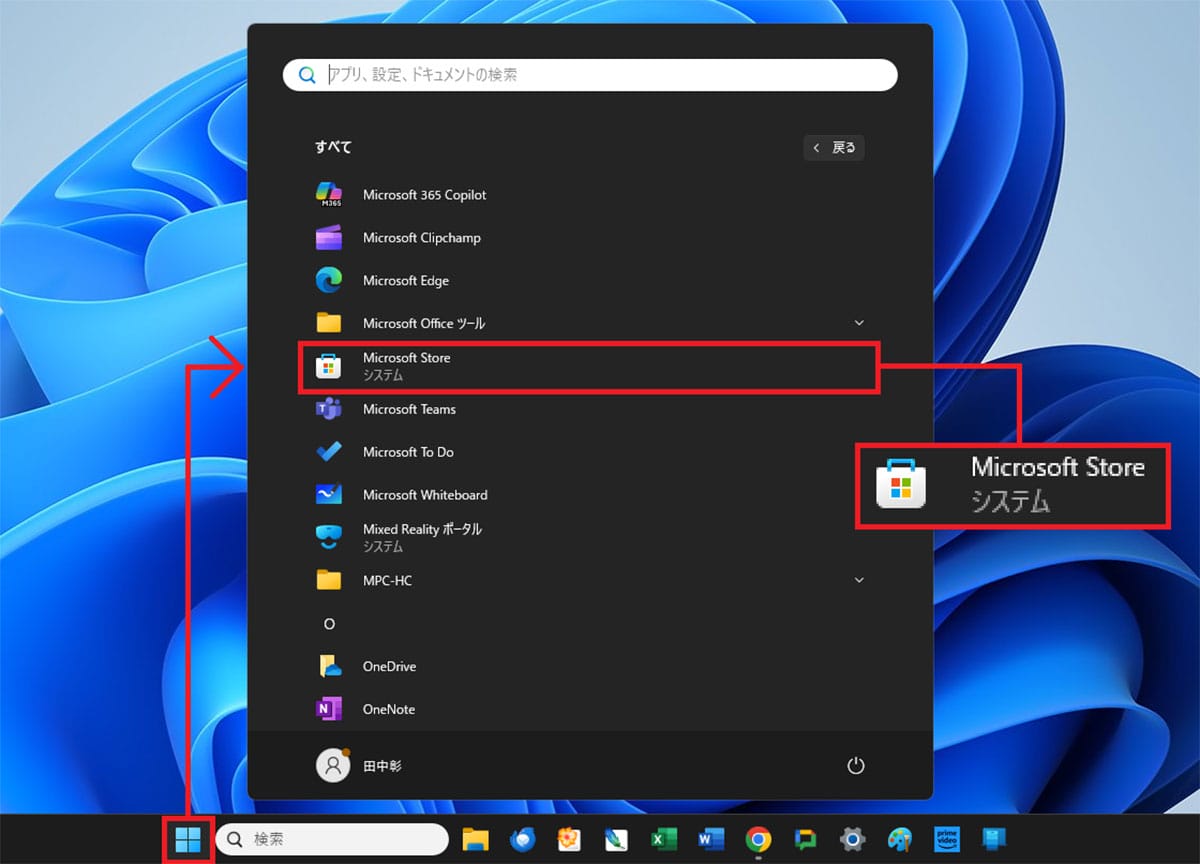Switch to Google Chrome on taskbar

758,839
